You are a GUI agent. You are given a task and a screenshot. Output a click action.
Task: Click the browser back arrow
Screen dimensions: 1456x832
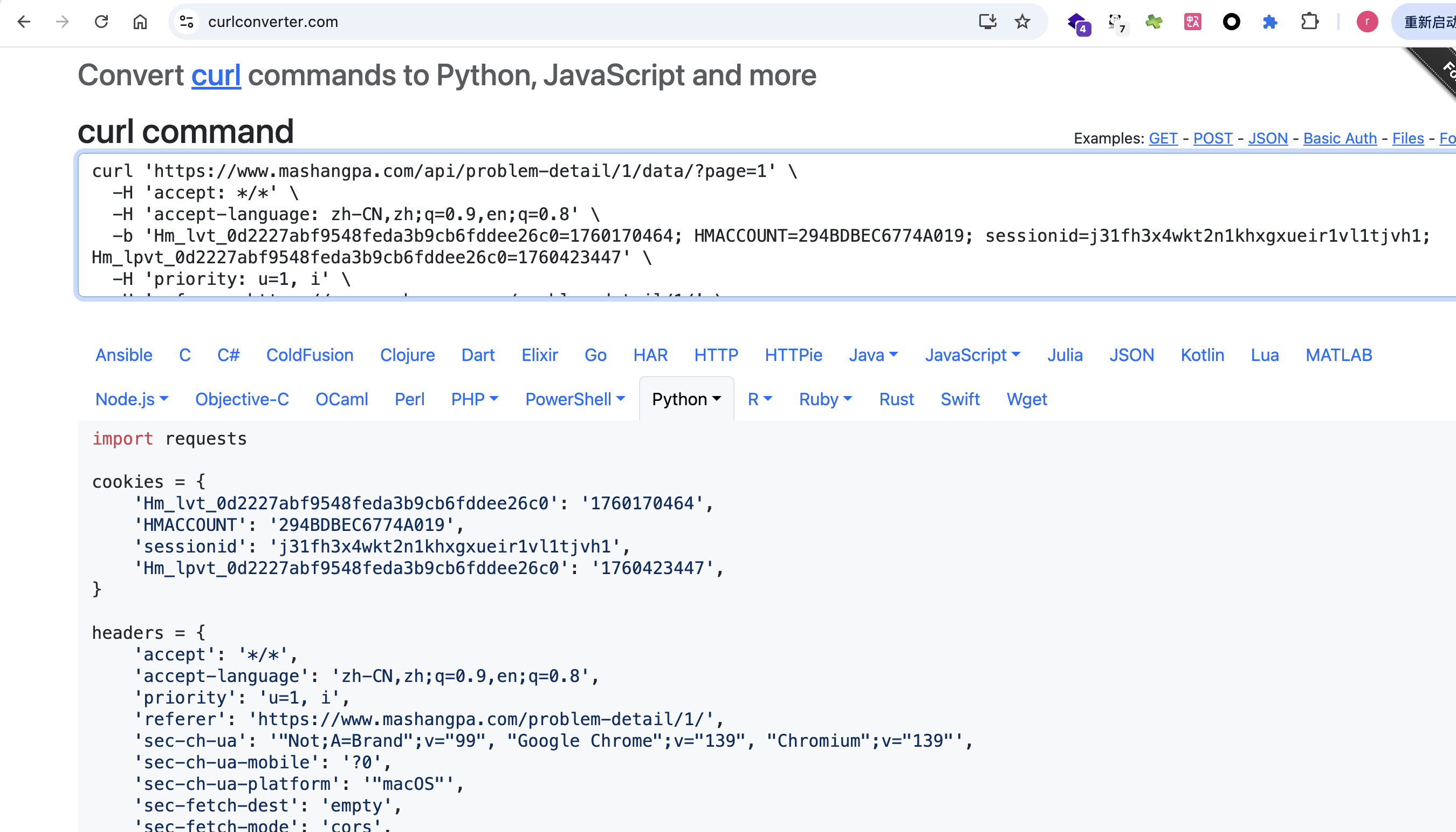click(x=23, y=22)
